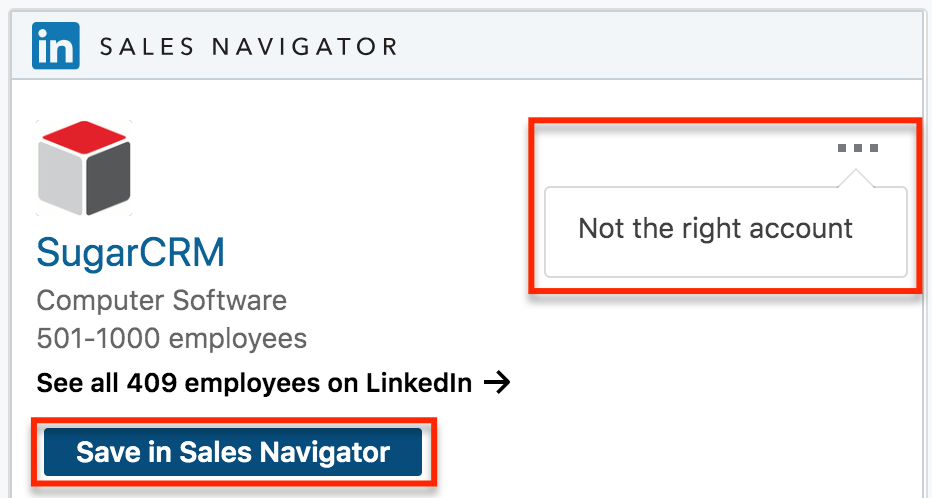Click the SALES NAVIGATOR header title
Viewport: 932px width, 498px height.
tap(247, 46)
